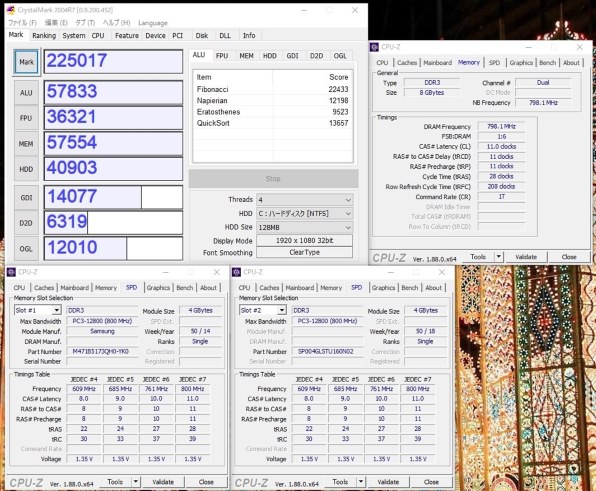Open Tools dropdown arrow in Slot #1 window
The height and width of the screenshot is (491, 596).
pos(136,482)
